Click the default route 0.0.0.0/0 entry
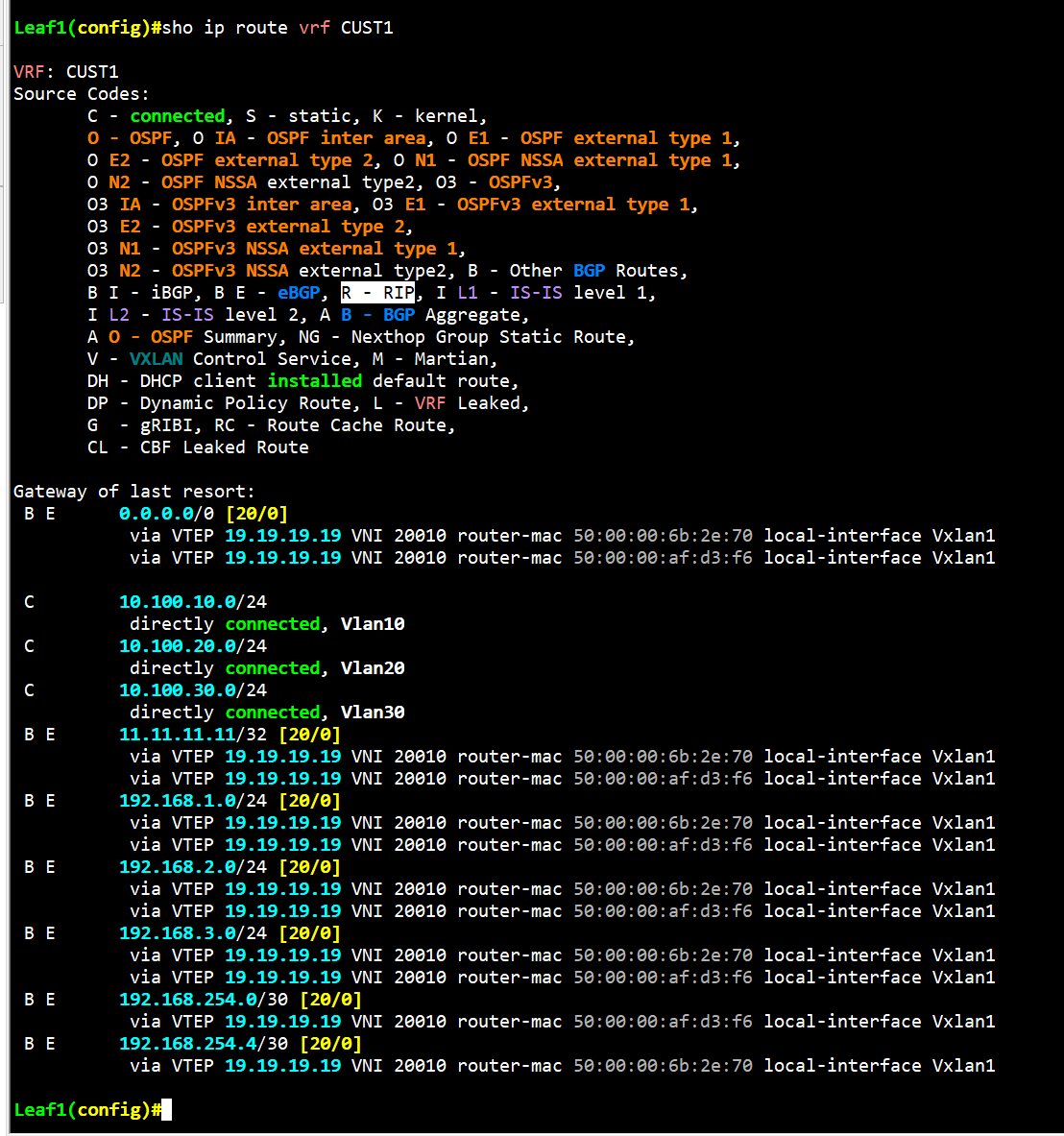This screenshot has width=1064, height=1136. pos(164,513)
